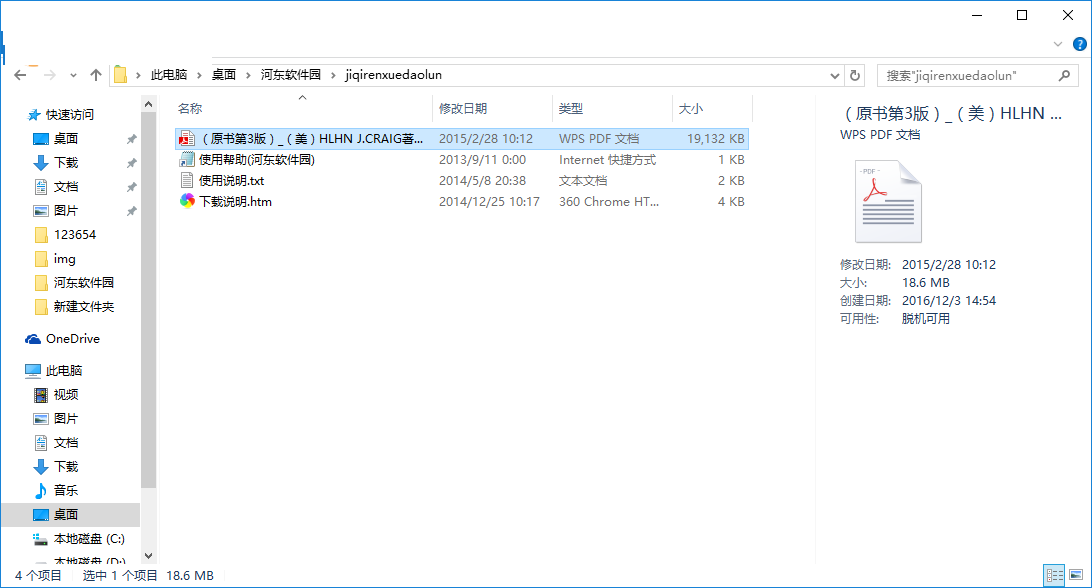Go back with the left arrow button
This screenshot has width=1092, height=588.
pos(20,75)
